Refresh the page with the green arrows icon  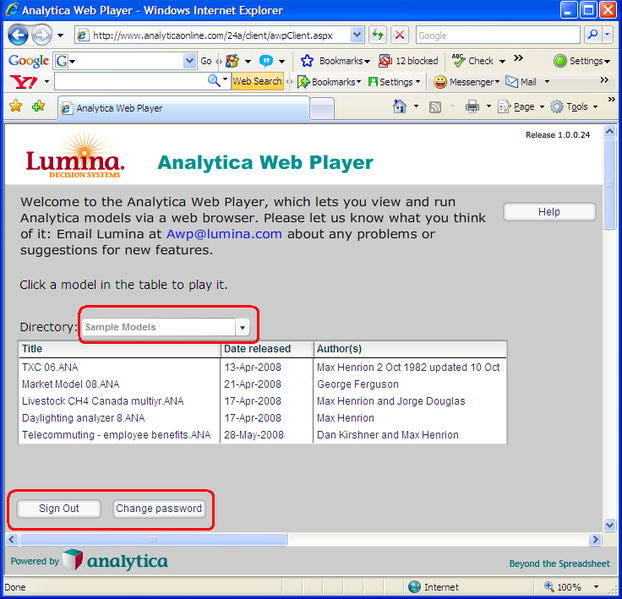click(378, 35)
